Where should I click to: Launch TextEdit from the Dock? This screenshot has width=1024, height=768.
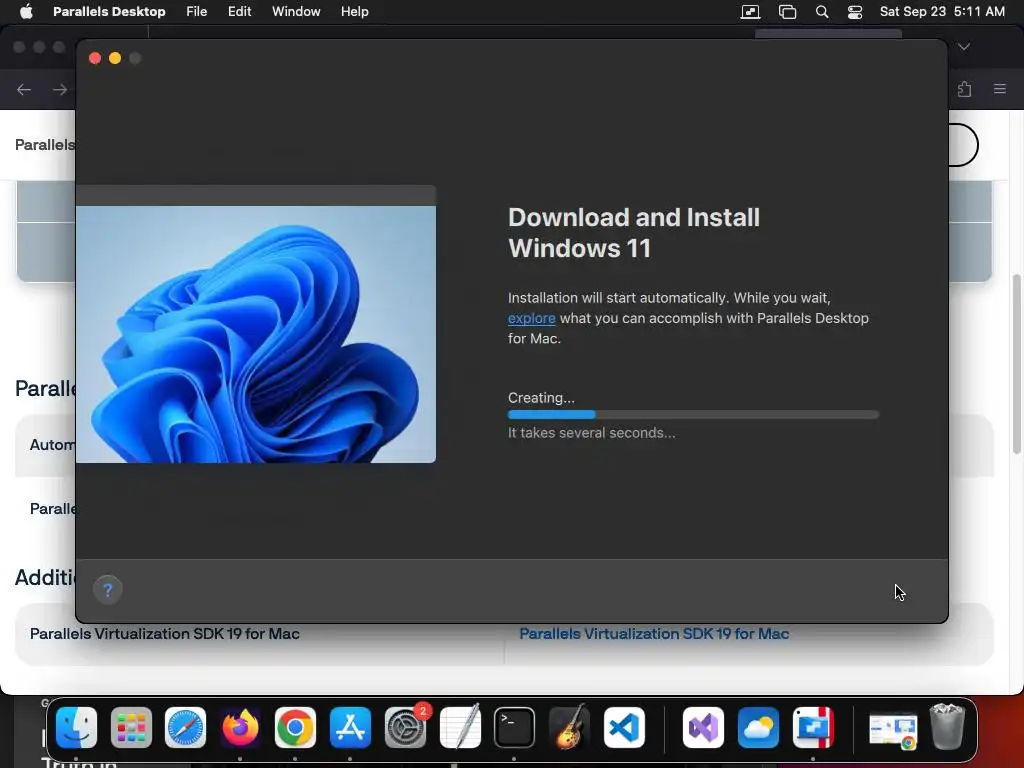(460, 728)
